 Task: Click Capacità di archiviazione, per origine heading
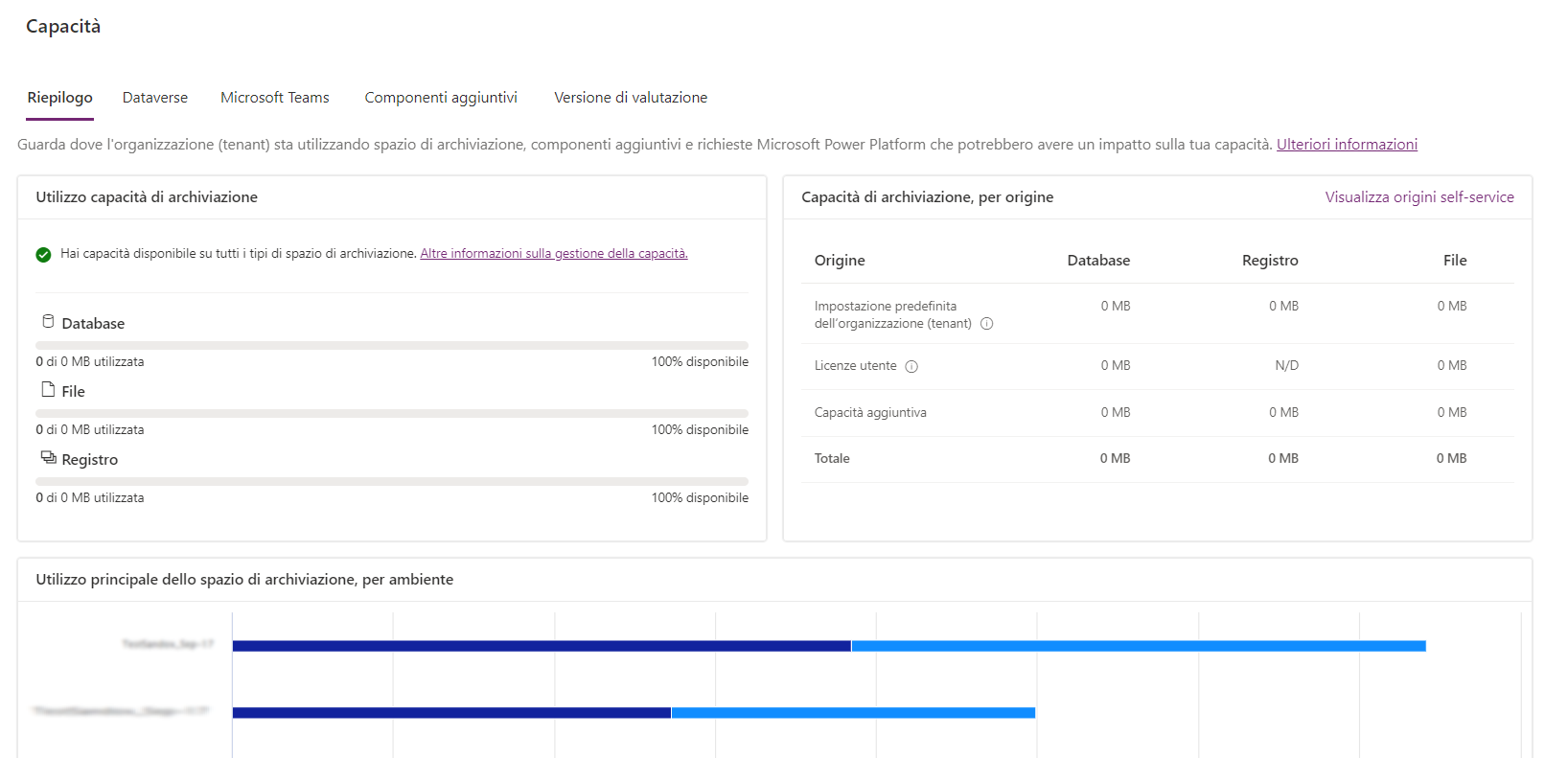tap(927, 197)
